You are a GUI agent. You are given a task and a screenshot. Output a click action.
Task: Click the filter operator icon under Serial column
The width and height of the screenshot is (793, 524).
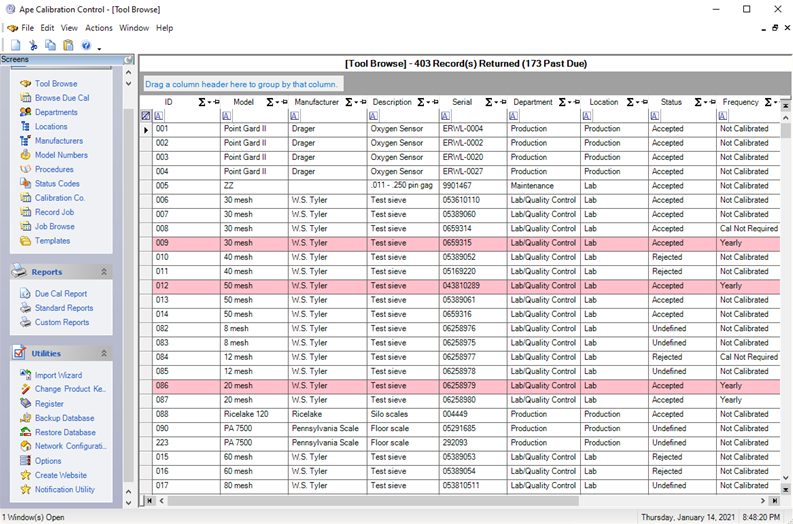click(x=445, y=116)
